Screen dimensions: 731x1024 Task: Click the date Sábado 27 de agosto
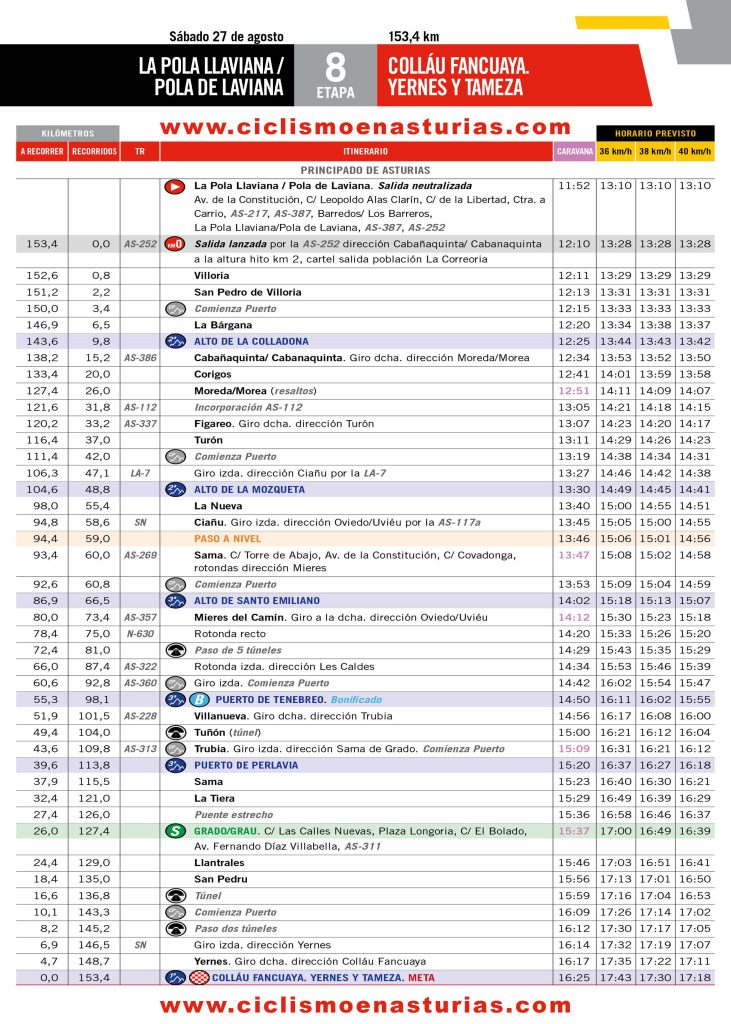(226, 37)
